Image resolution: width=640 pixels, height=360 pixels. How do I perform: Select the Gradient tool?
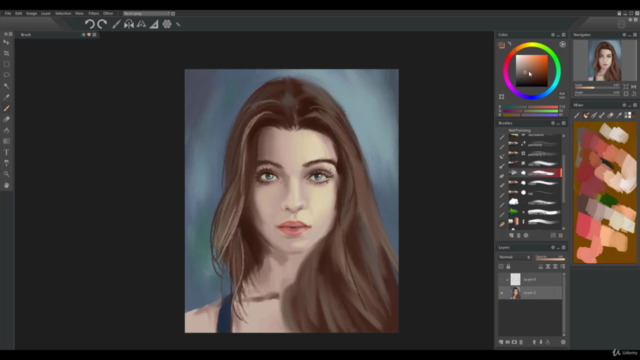7,141
